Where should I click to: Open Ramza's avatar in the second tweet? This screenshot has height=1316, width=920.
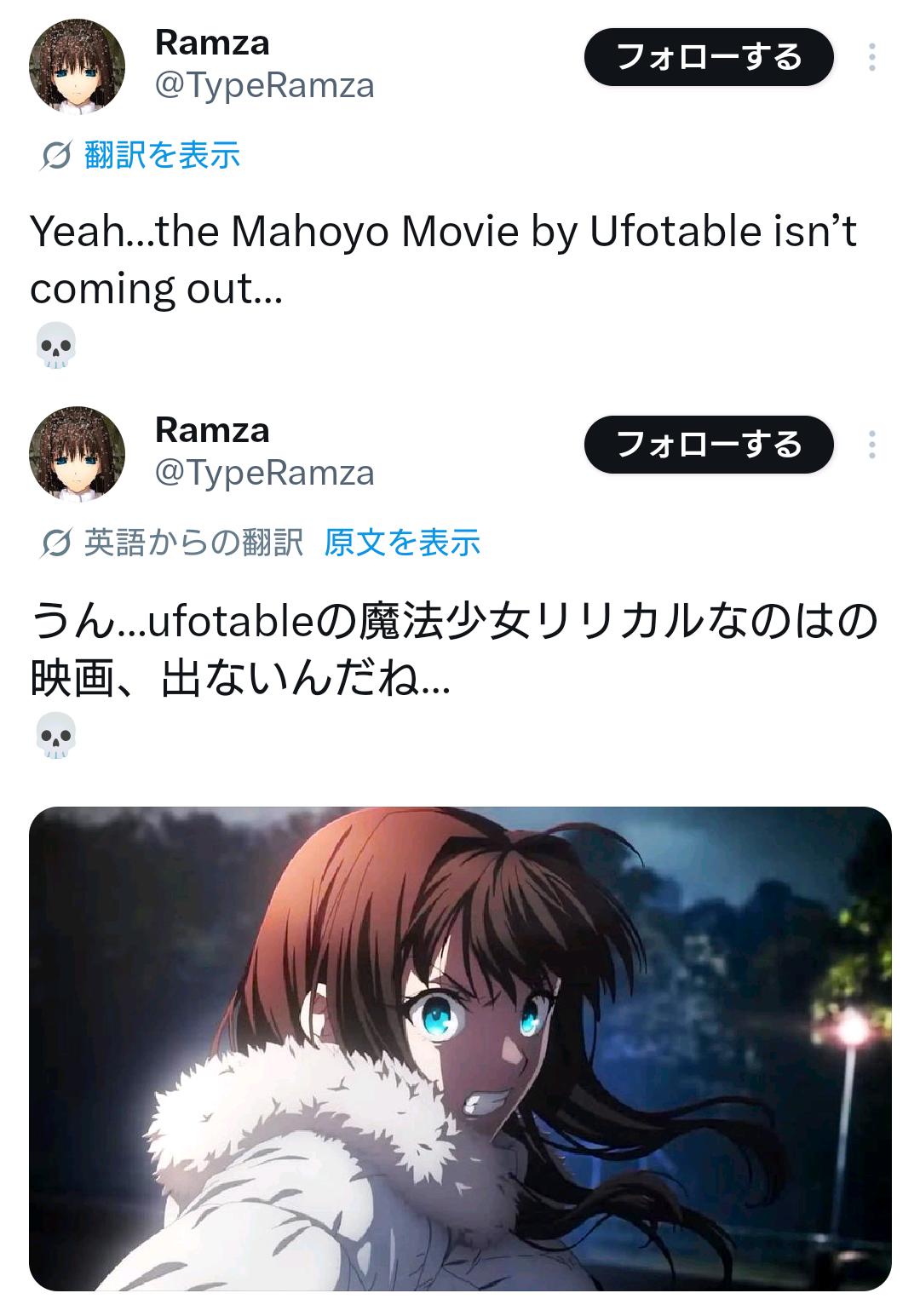[78, 453]
